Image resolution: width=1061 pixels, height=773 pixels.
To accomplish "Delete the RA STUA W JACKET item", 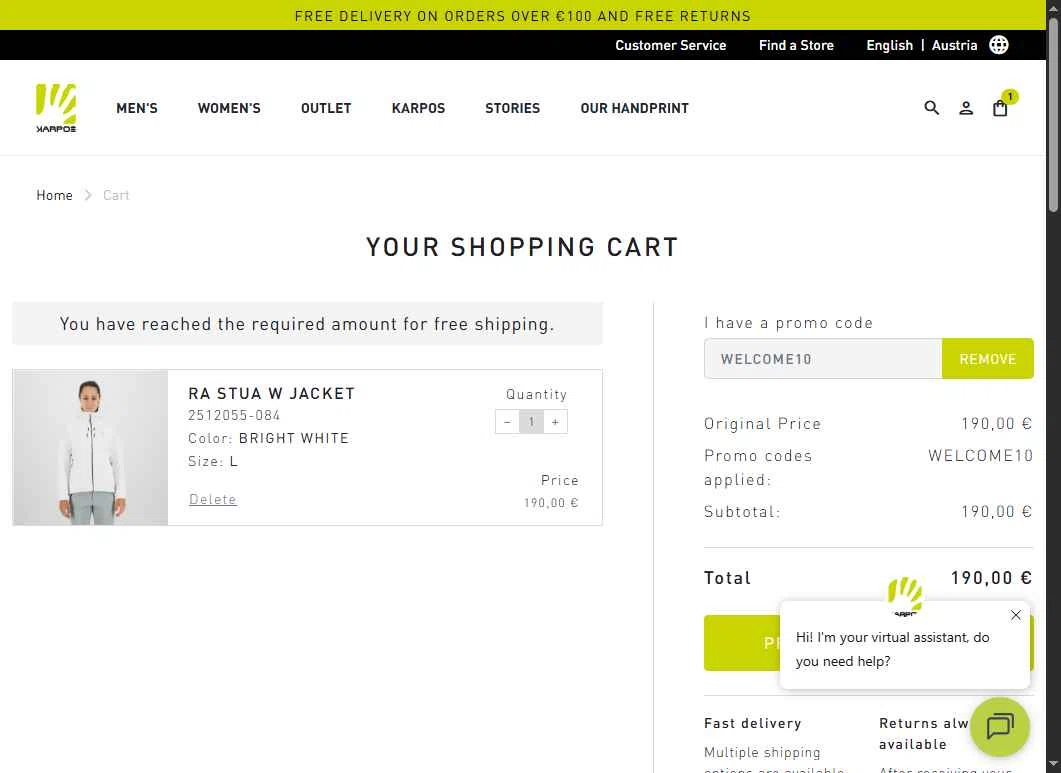I will pyautogui.click(x=212, y=499).
